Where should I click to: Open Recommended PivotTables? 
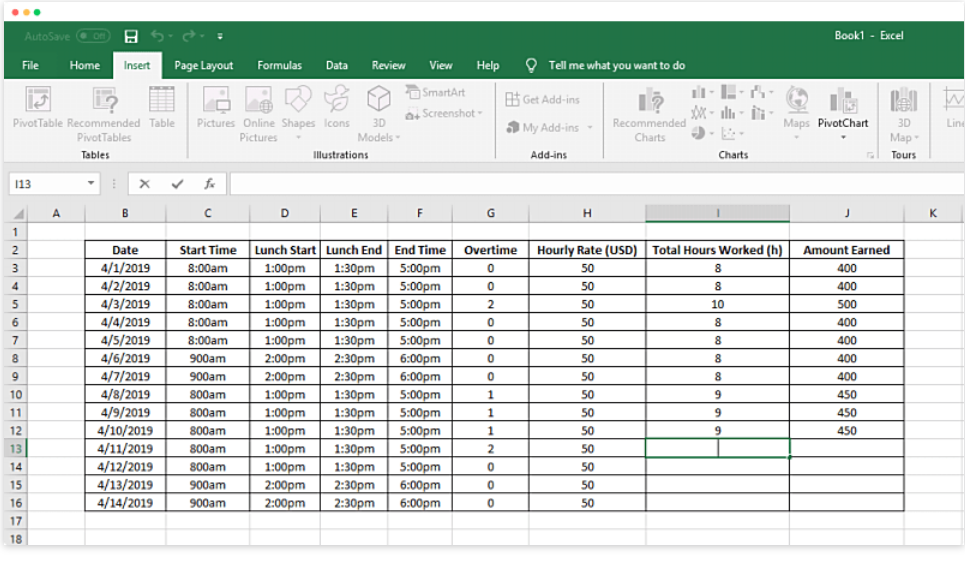(x=104, y=115)
